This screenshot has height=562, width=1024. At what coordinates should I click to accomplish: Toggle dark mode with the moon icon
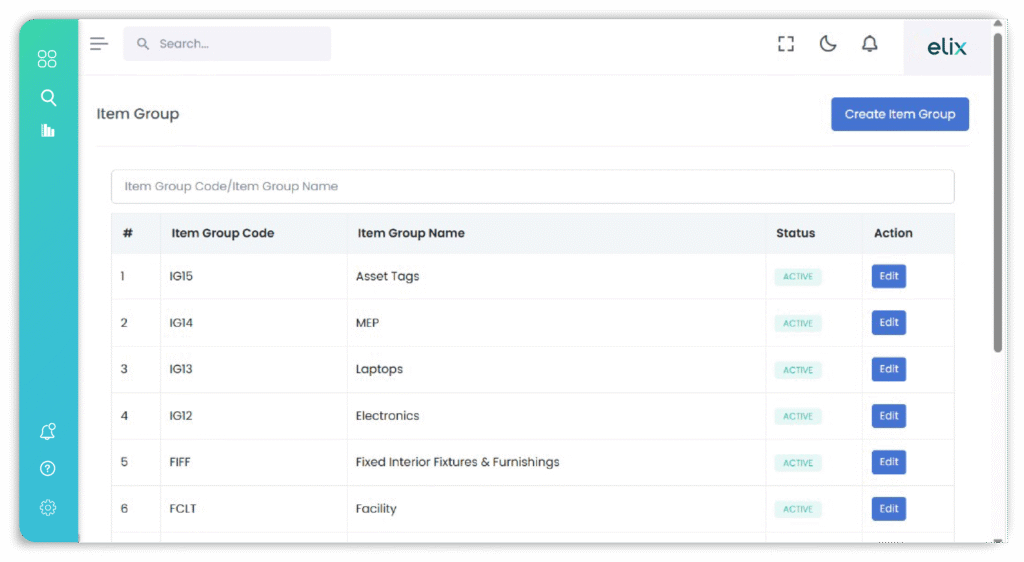(x=828, y=43)
